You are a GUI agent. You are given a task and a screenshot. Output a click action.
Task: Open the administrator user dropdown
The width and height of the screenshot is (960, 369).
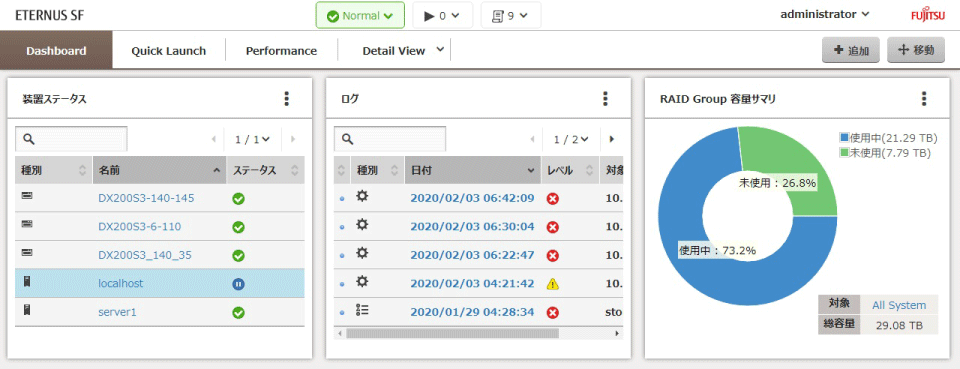[x=825, y=15]
